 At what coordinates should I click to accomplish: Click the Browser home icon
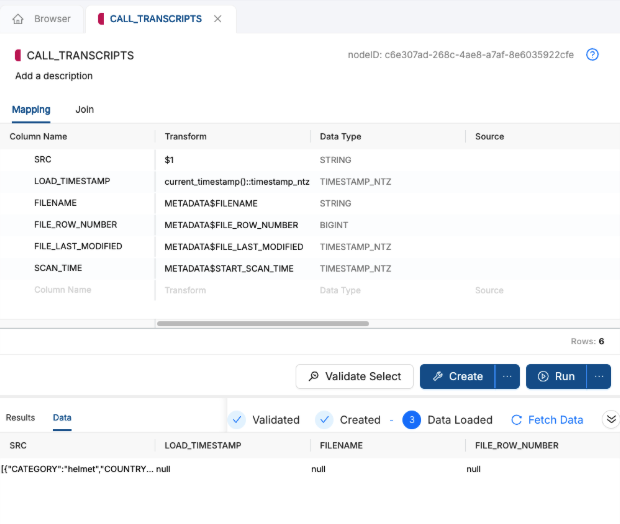[18, 19]
